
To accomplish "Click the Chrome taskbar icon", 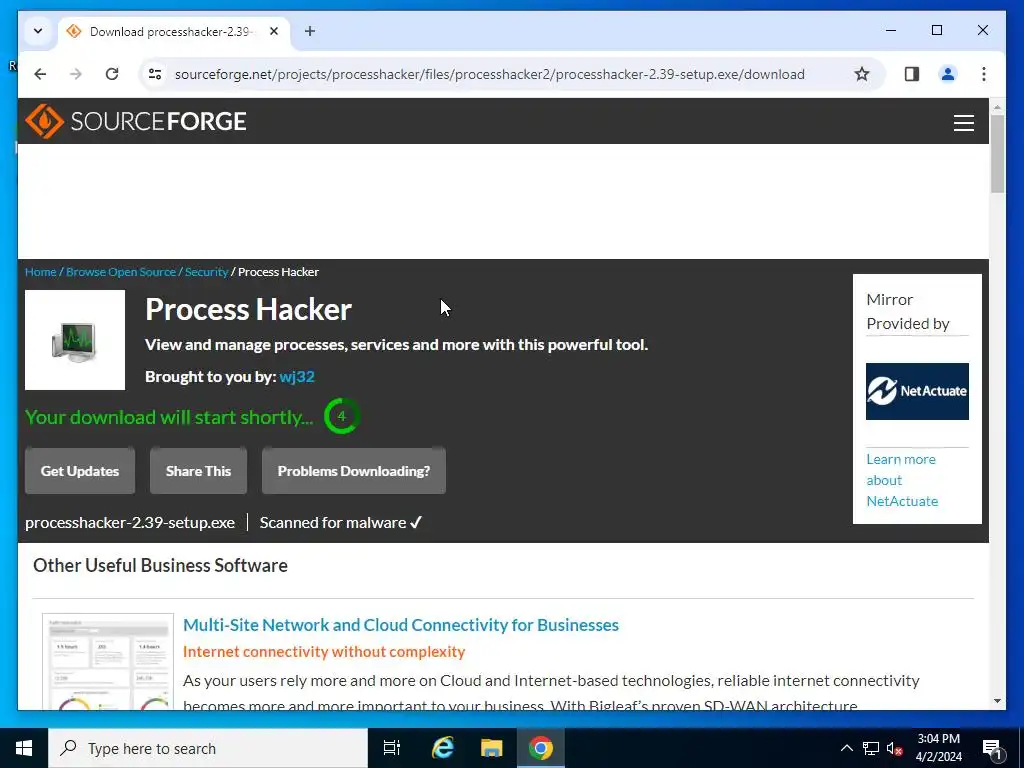I will (x=541, y=748).
